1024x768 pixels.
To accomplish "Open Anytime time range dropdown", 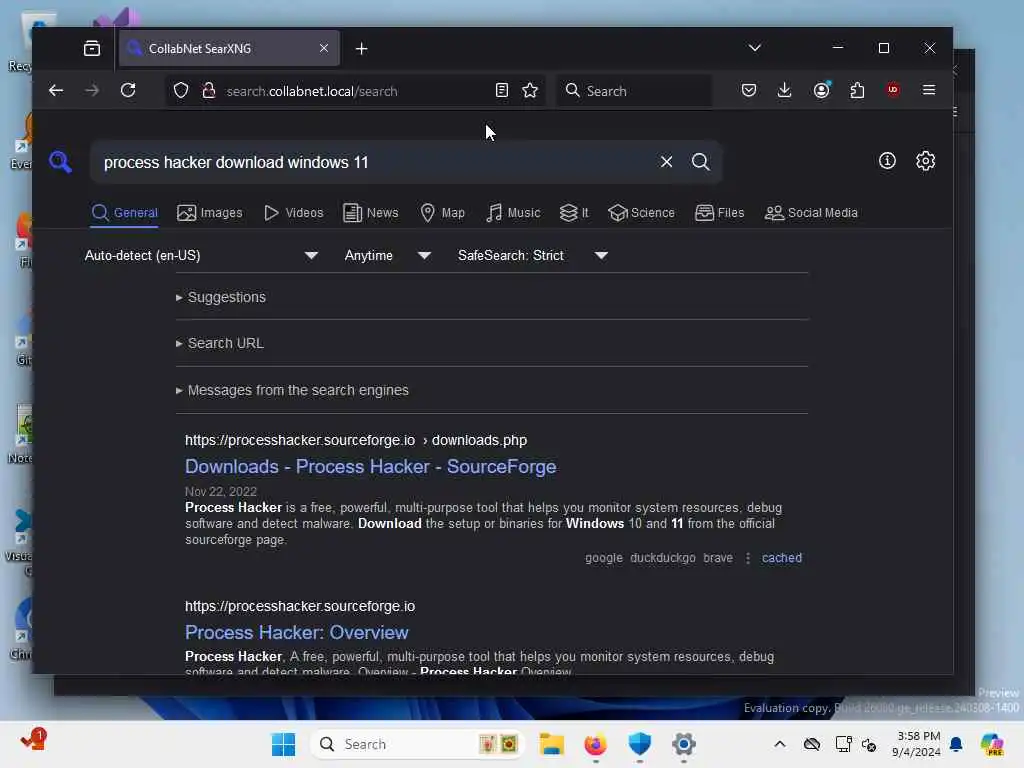I will pyautogui.click(x=388, y=255).
